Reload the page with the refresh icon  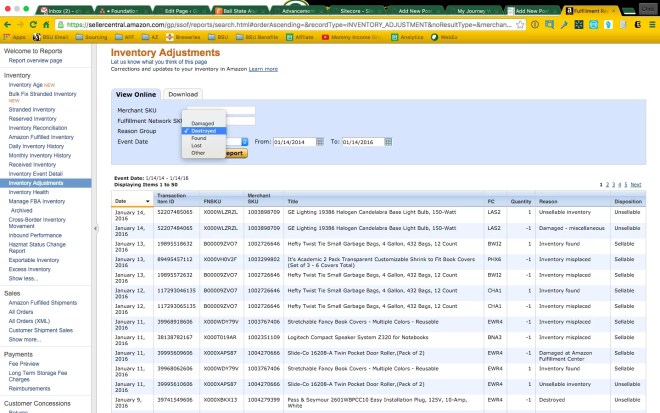point(33,25)
